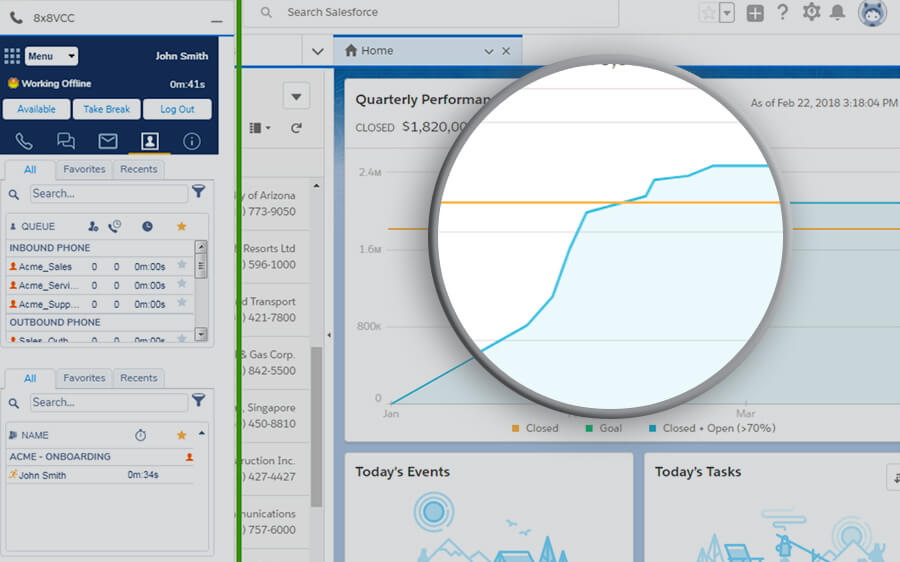The height and width of the screenshot is (562, 900).
Task: Click the Search Salesforce field
Action: tap(430, 13)
